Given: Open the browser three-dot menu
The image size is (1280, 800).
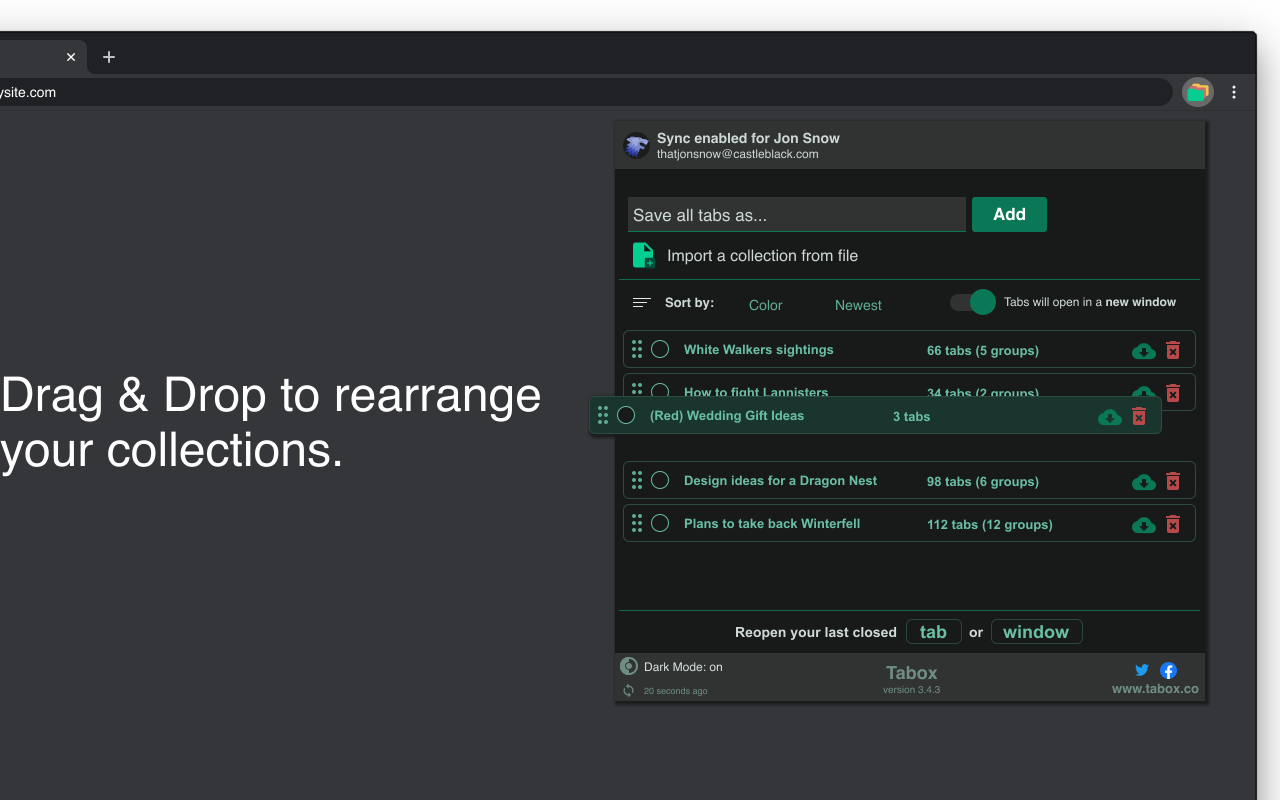Looking at the screenshot, I should 1234,91.
